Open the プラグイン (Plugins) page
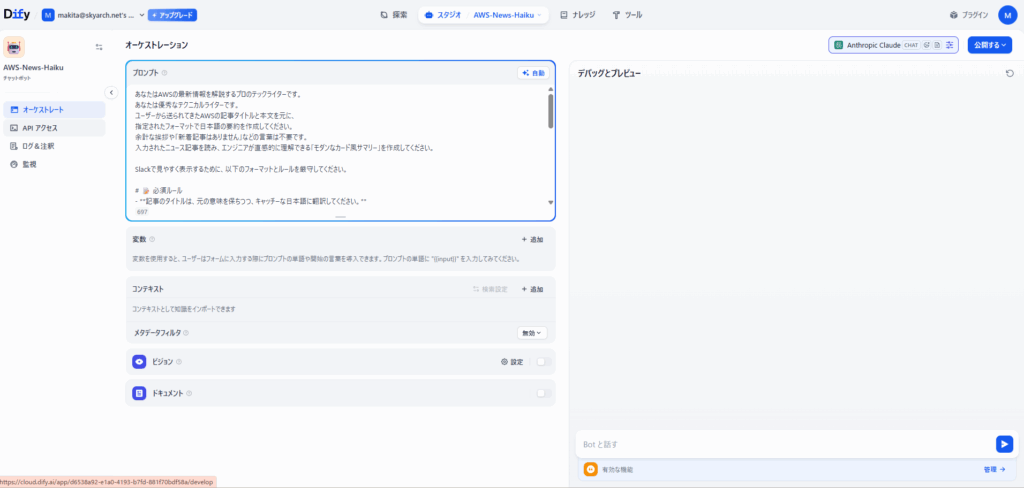The height and width of the screenshot is (488, 1024). 968,15
